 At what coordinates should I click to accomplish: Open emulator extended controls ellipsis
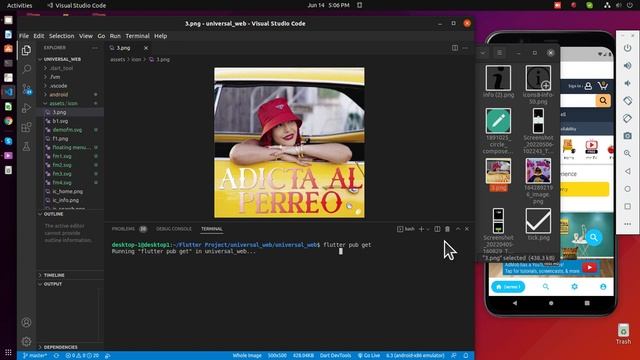point(627,224)
